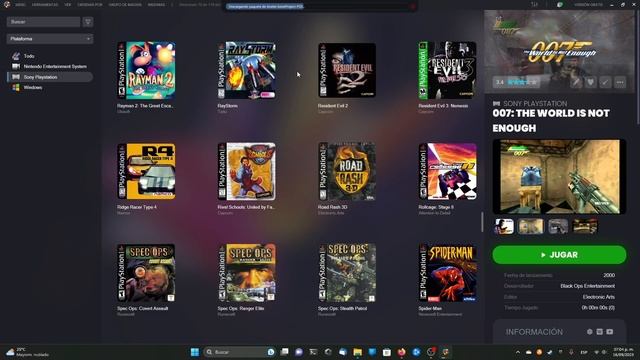Click the YouTube icon in Información header
Image resolution: width=640 pixels, height=360 pixels.
(x=609, y=332)
